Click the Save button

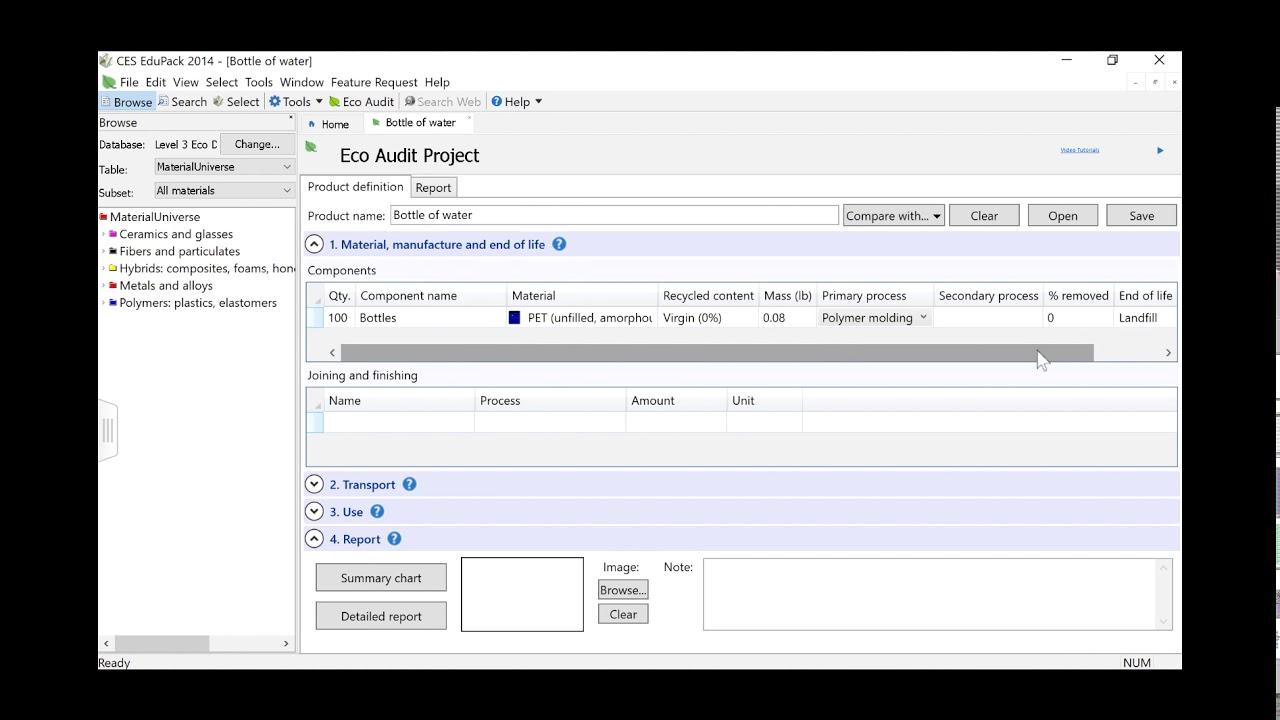coord(1142,216)
